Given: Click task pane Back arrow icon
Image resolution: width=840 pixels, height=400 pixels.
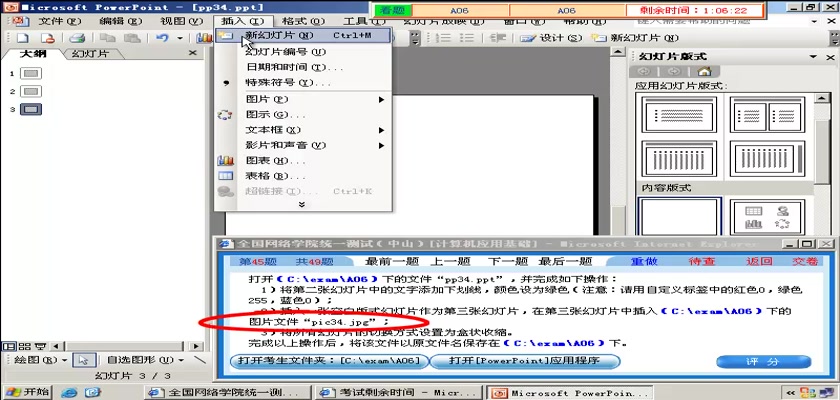Looking at the screenshot, I should (x=644, y=72).
